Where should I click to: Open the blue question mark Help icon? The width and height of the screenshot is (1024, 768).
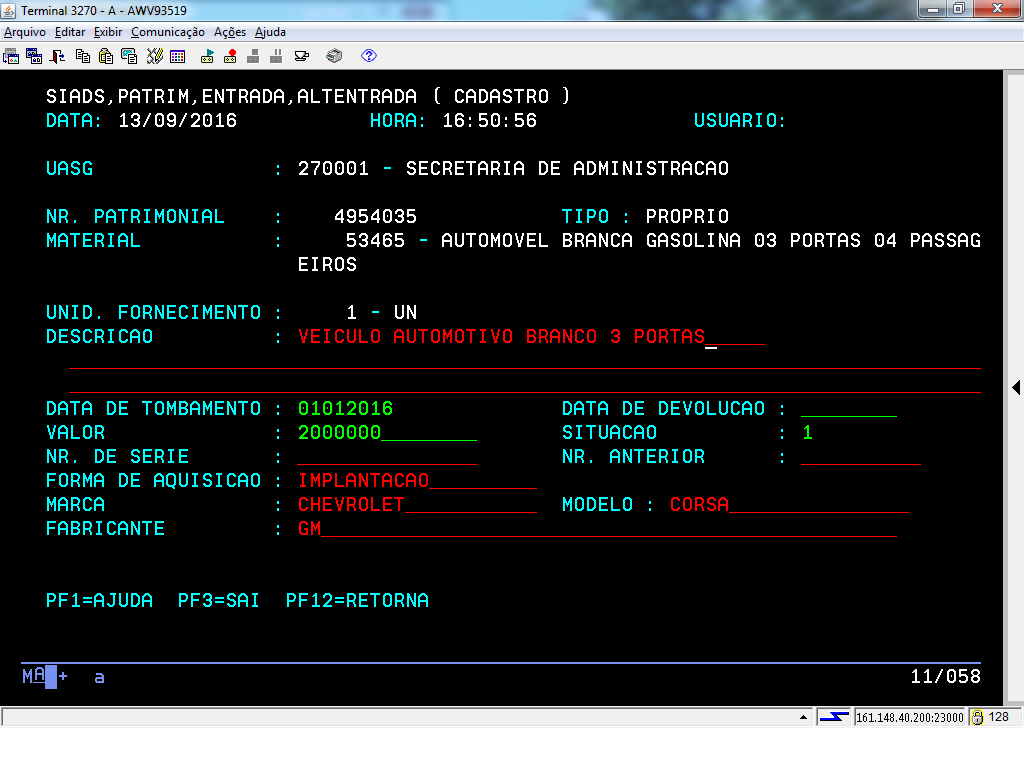click(369, 56)
